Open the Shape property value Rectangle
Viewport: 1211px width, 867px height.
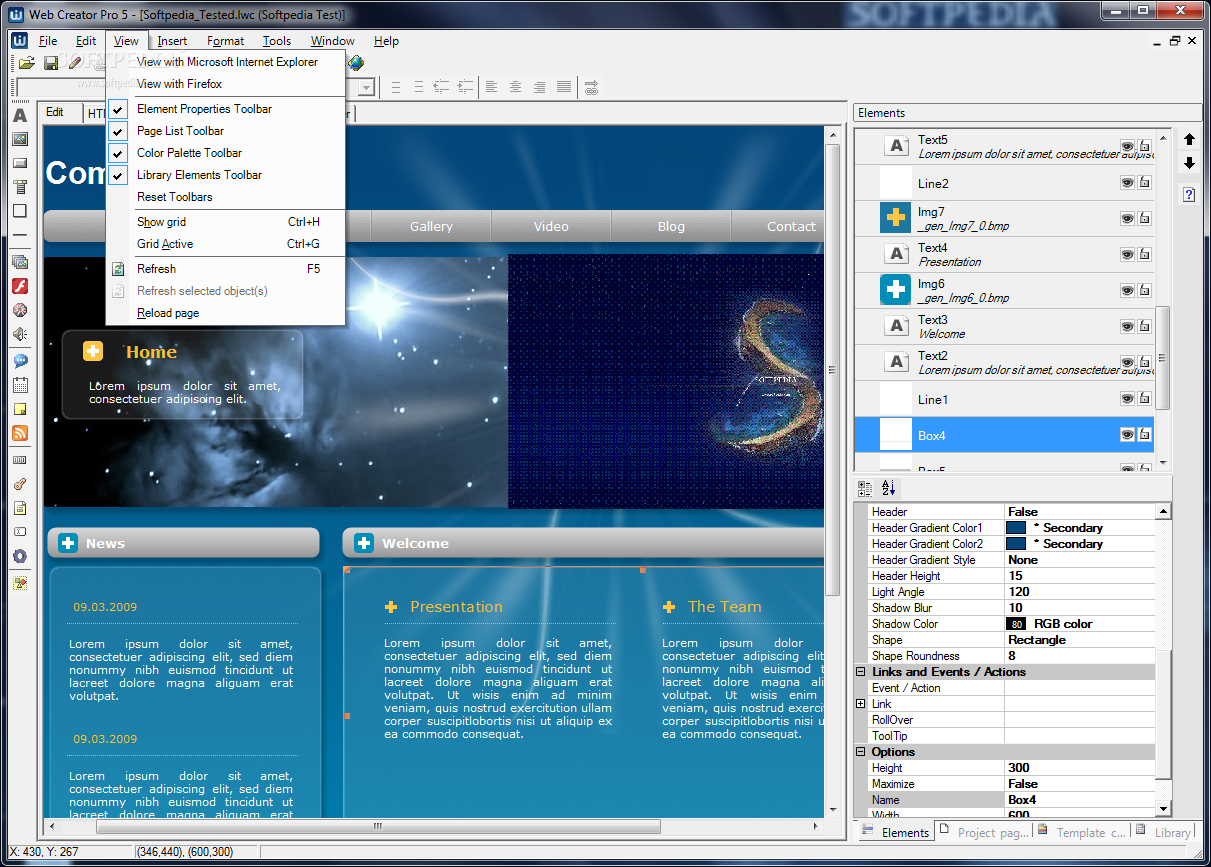1079,640
